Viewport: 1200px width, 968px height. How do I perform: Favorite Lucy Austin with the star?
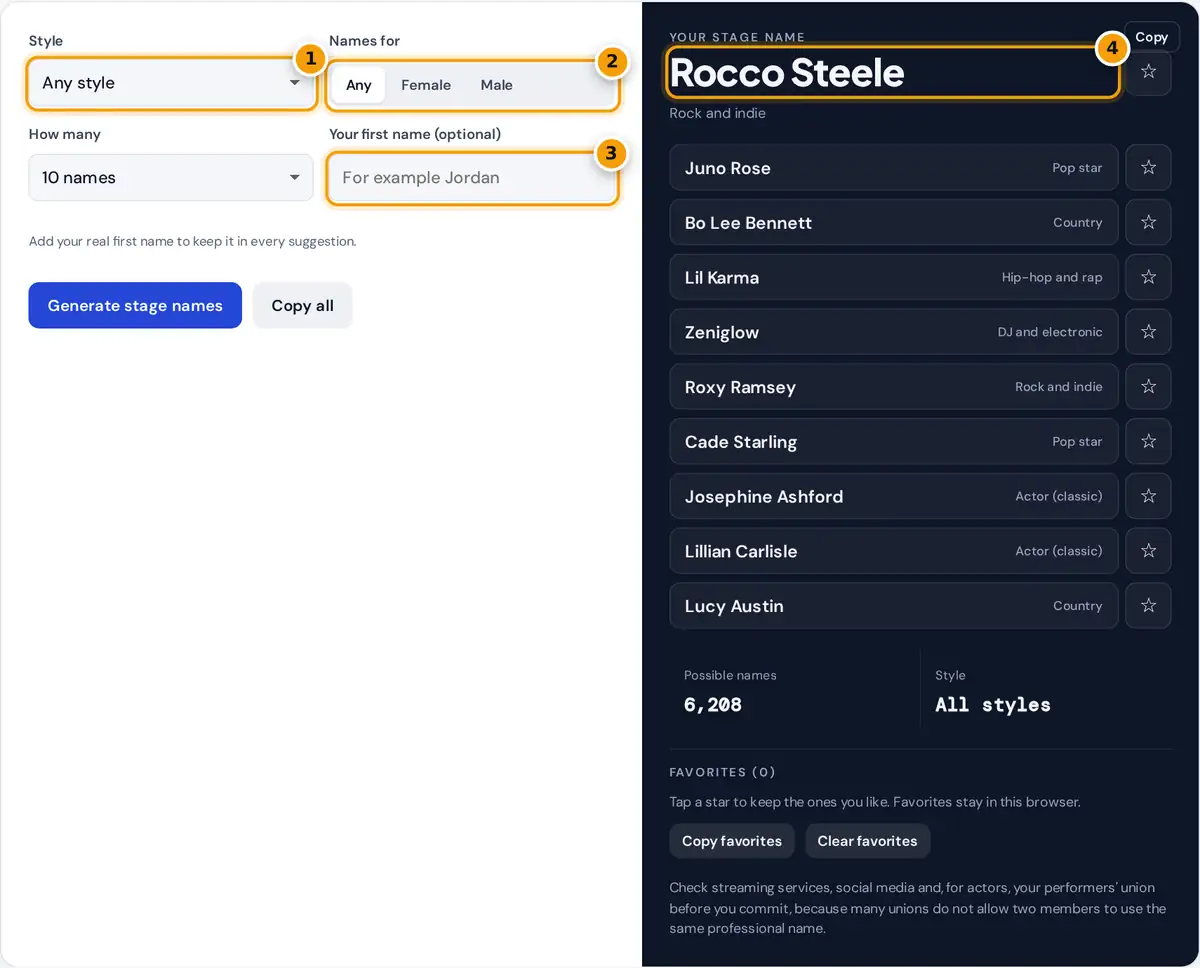click(x=1148, y=605)
